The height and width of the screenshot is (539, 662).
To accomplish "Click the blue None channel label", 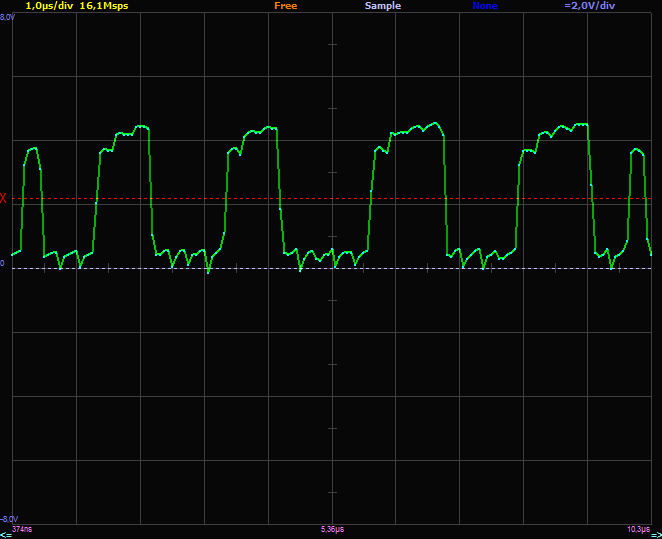I will click(485, 6).
